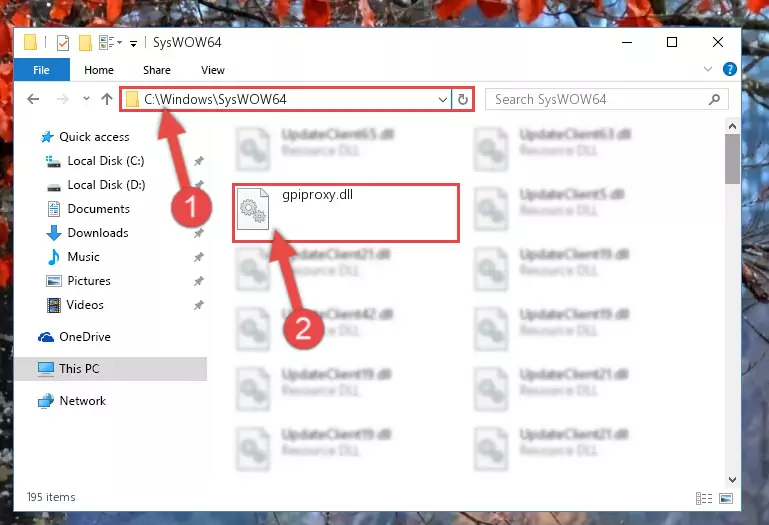The height and width of the screenshot is (525, 769).
Task: Open the Customize Quick Access Toolbar arrow
Action: [133, 44]
